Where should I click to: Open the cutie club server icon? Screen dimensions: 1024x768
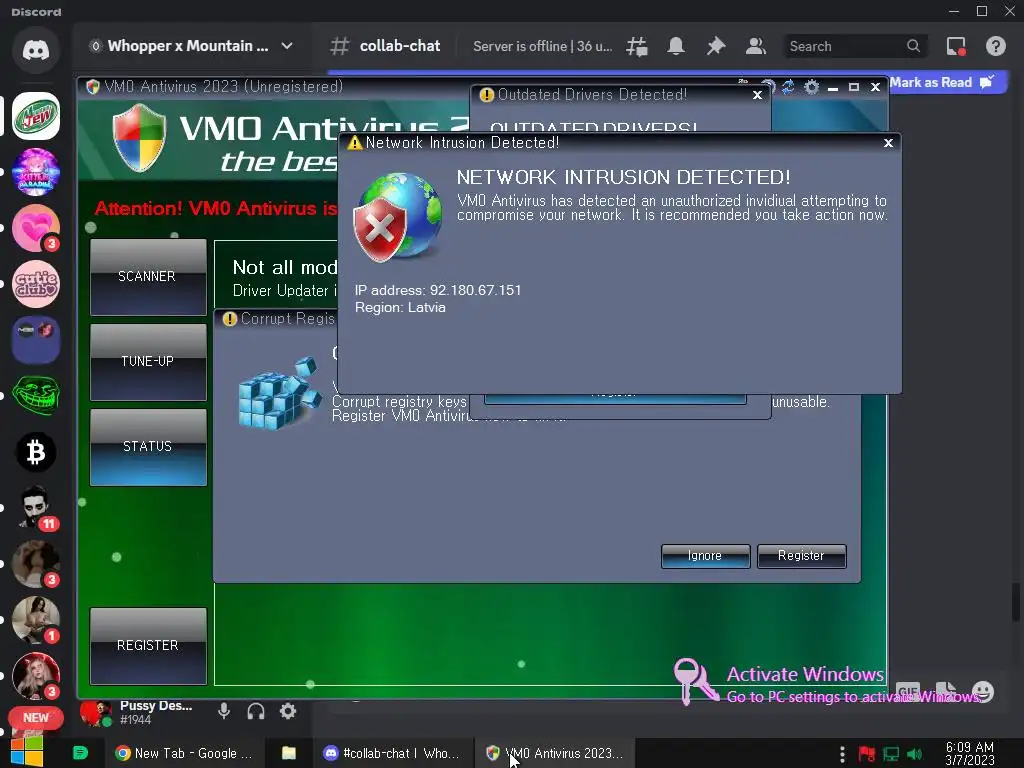[36, 284]
